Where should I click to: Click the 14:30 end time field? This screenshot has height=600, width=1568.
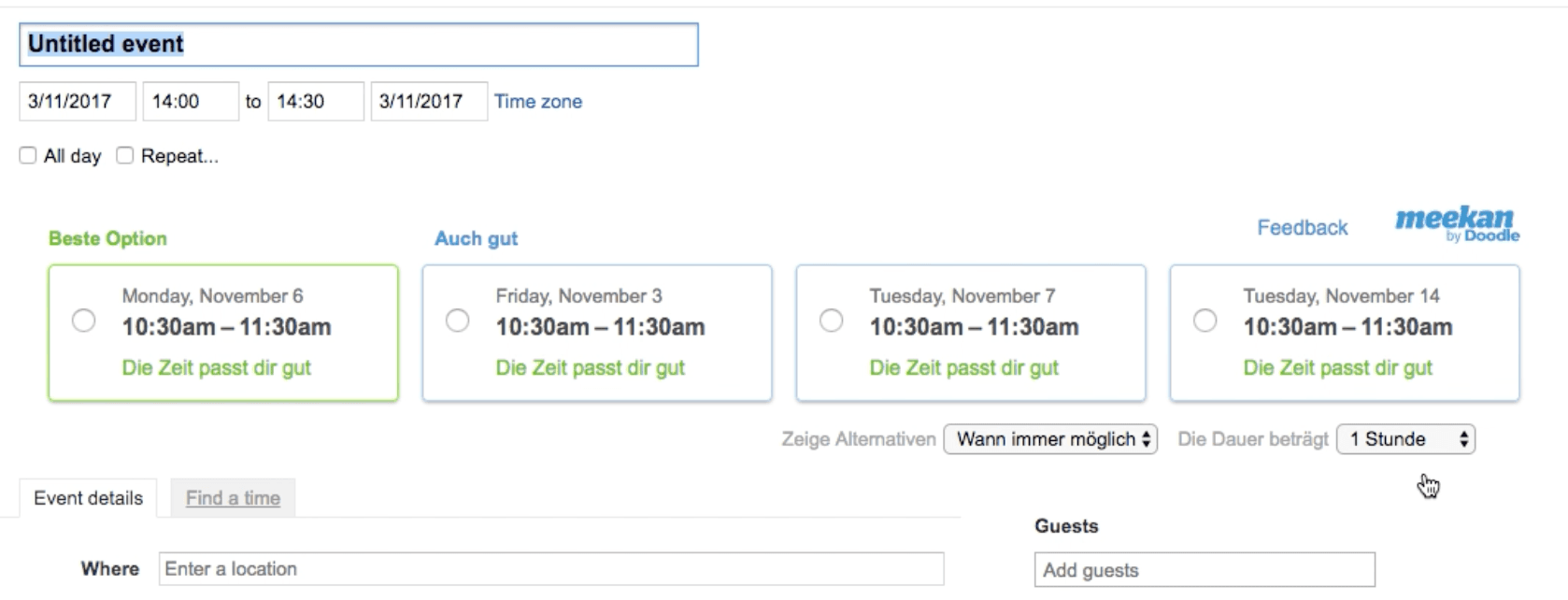pos(316,101)
